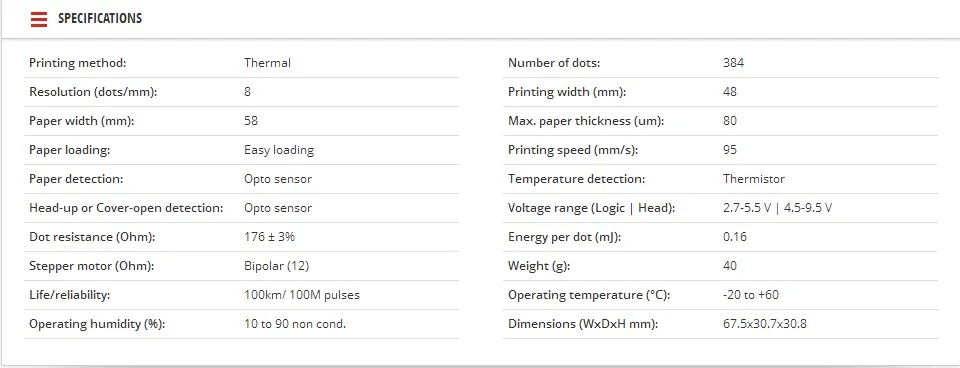Click the Paper detection Opto sensor value
Image resolution: width=960 pixels, height=368 pixels.
pos(278,179)
